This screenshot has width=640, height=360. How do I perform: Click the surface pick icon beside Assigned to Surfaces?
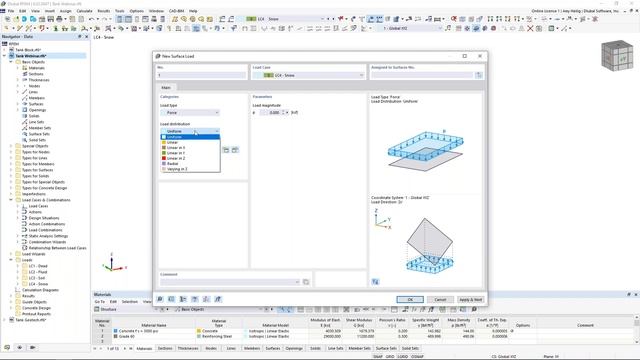(x=479, y=75)
